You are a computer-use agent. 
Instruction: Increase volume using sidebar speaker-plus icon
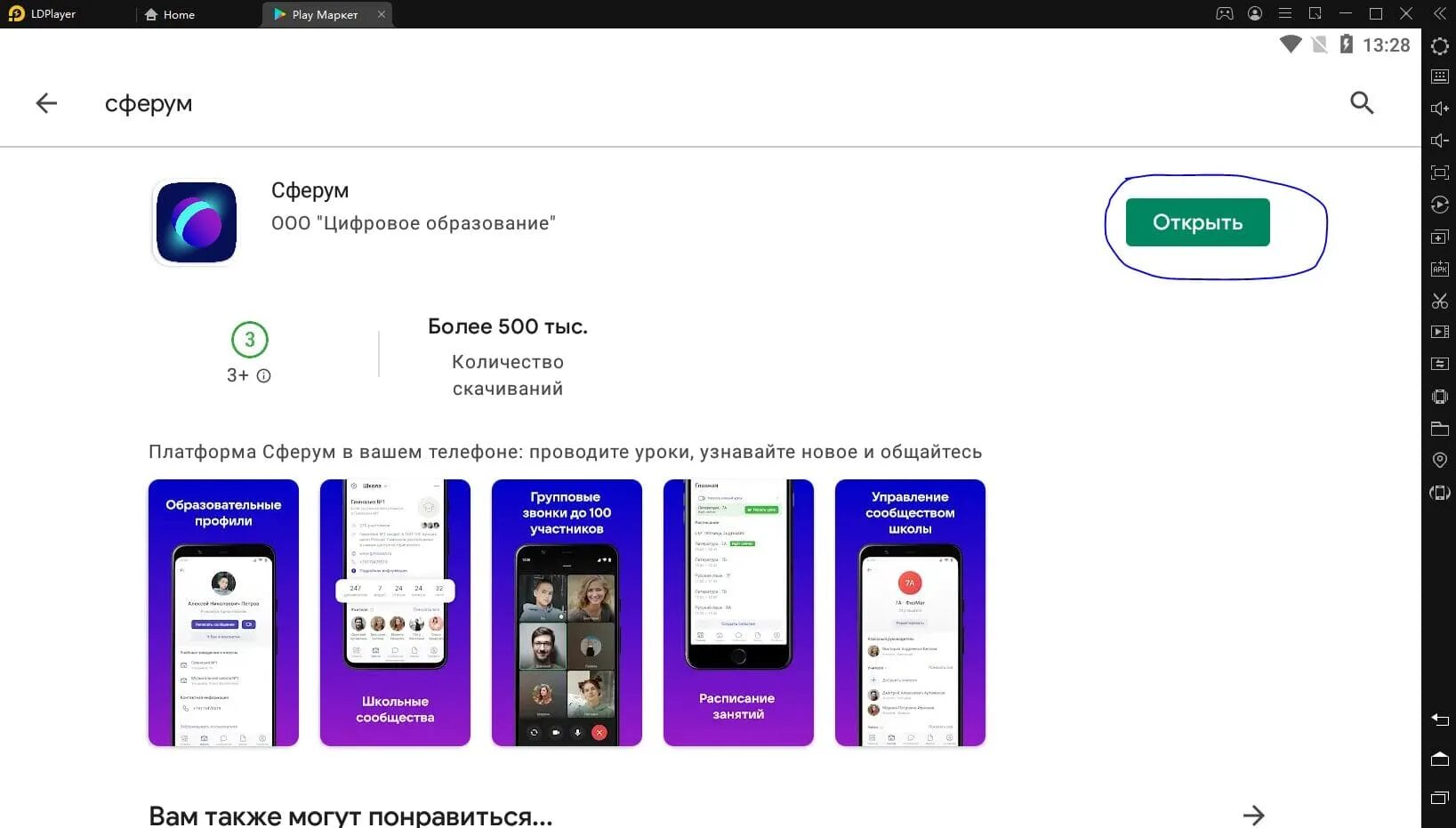(x=1439, y=109)
